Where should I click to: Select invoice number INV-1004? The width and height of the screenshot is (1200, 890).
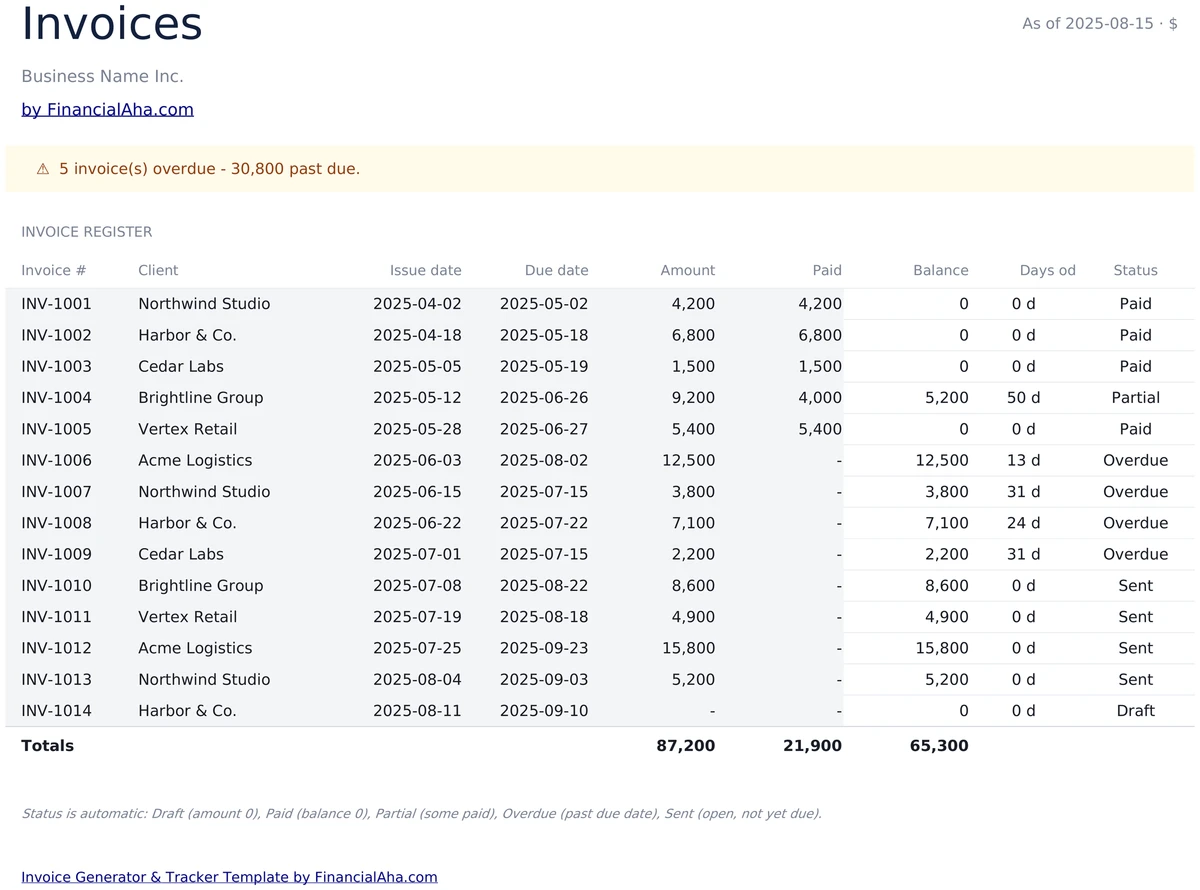tap(56, 398)
